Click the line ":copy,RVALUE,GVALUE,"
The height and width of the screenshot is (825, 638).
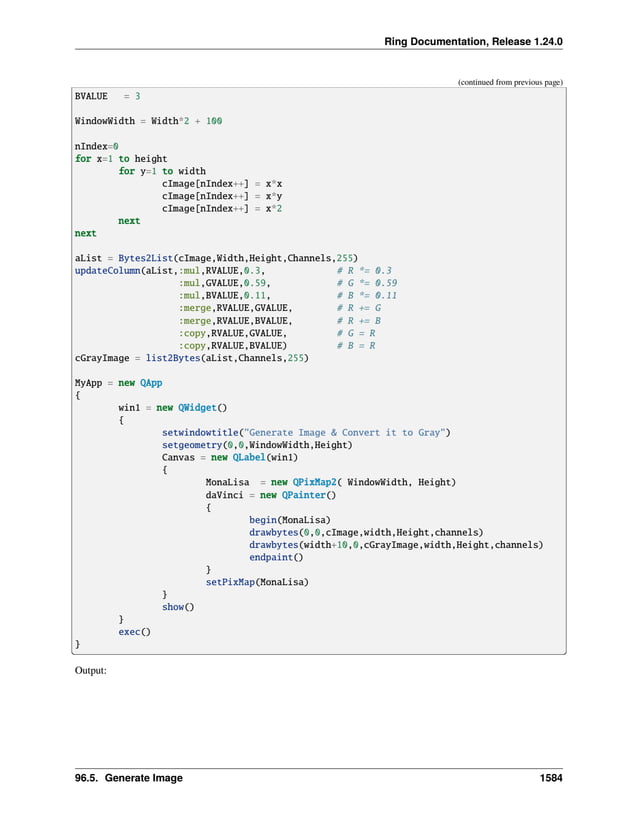[x=233, y=334]
